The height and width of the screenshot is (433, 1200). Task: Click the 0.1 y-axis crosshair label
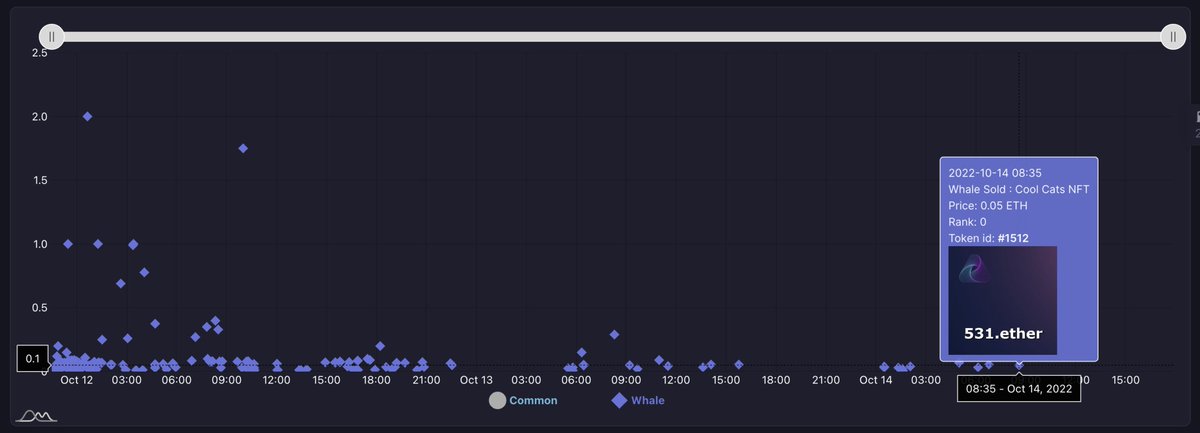[x=32, y=358]
